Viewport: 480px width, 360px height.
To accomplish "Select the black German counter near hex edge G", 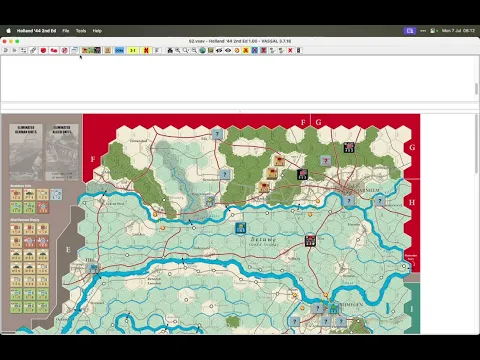I will [349, 147].
